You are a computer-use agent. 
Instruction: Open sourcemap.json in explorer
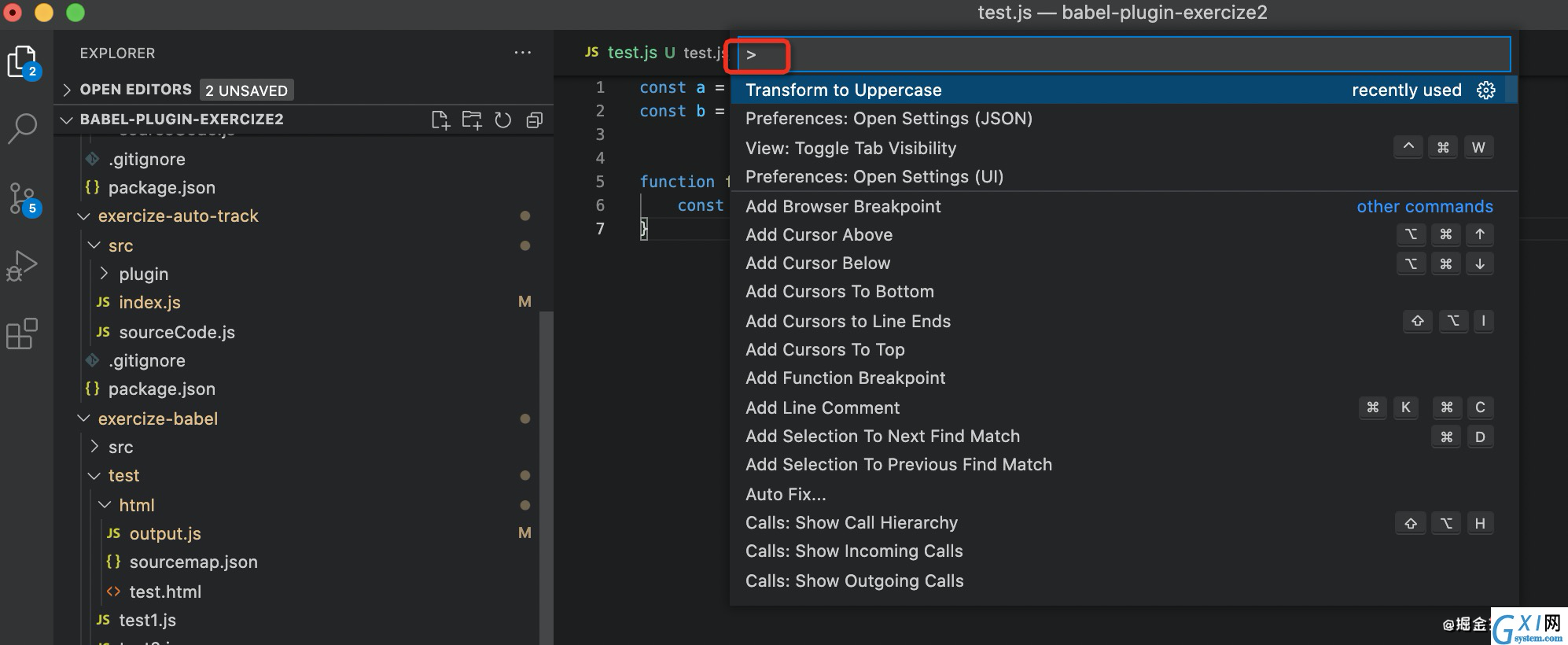(193, 562)
